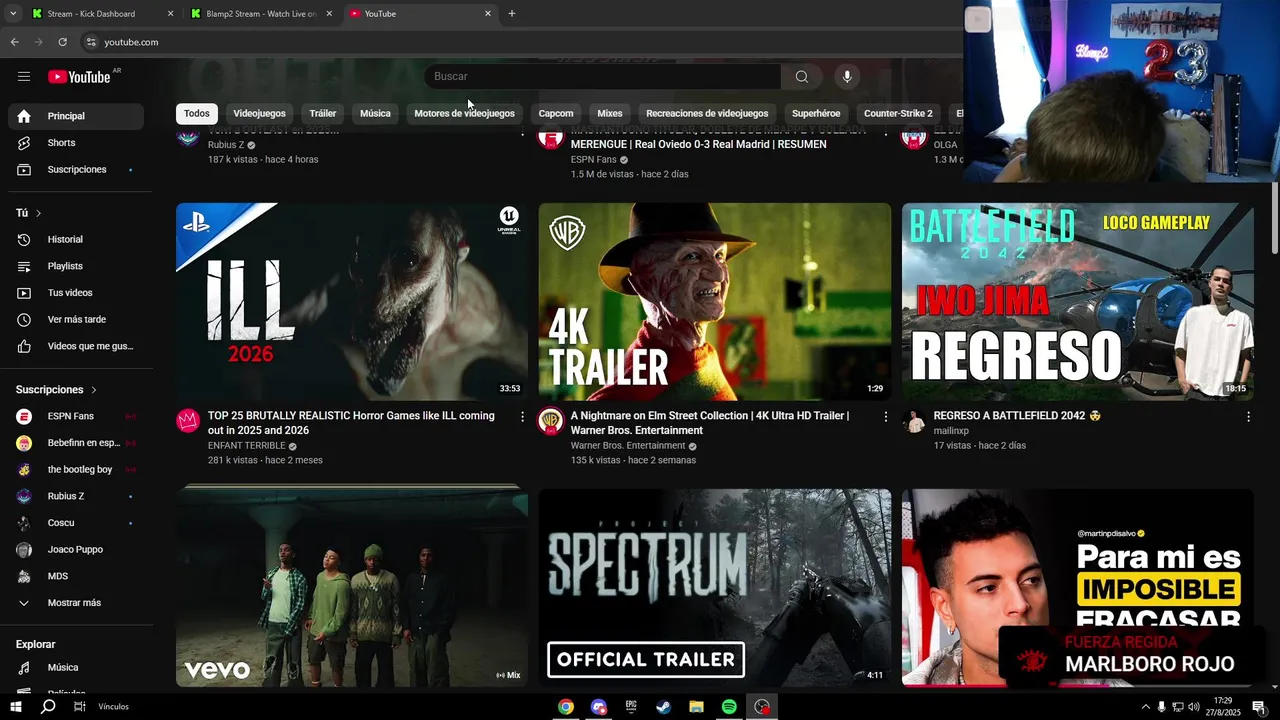Image resolution: width=1280 pixels, height=720 pixels.
Task: Open Historial in the sidebar
Action: pos(76,240)
